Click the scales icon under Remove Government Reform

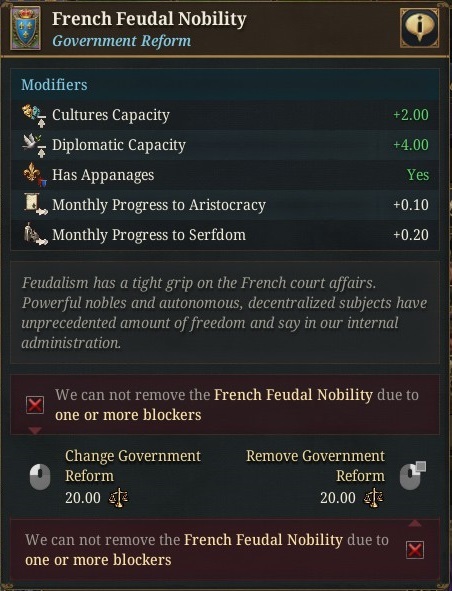[x=373, y=498]
